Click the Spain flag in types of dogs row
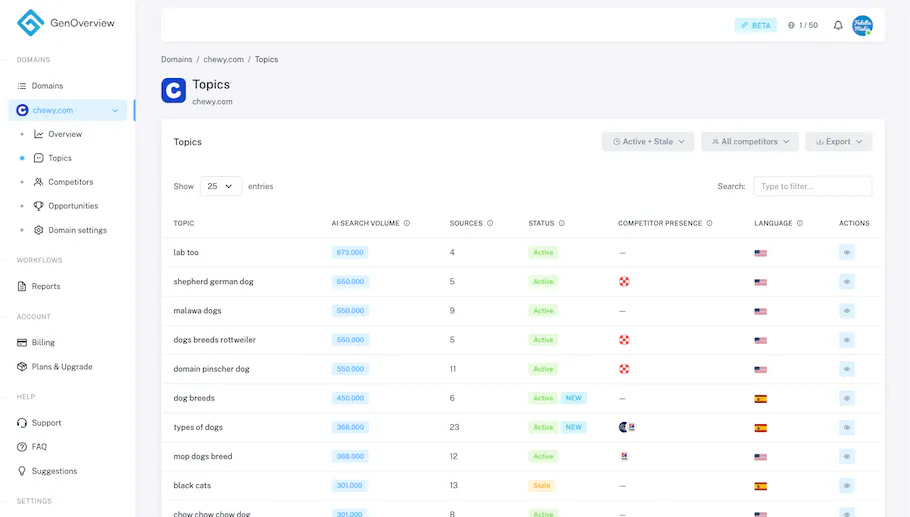The width and height of the screenshot is (910, 517). pos(760,428)
